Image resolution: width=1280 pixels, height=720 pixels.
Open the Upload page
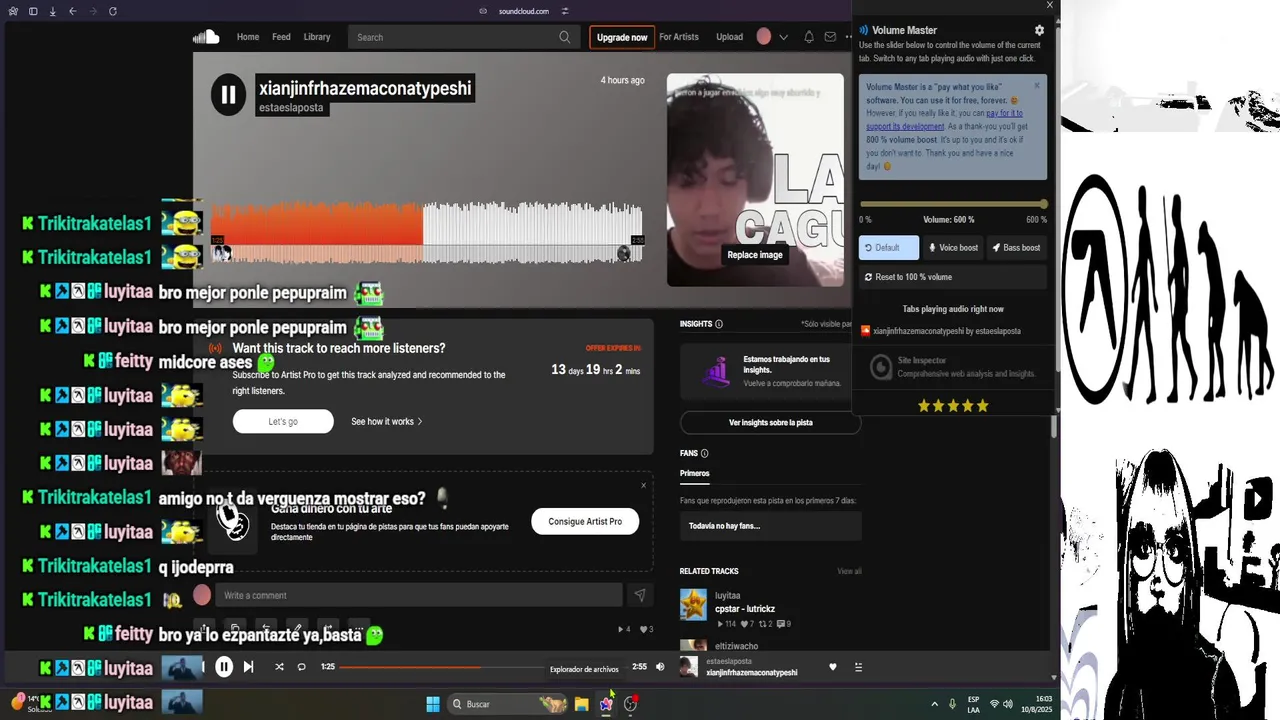click(x=730, y=37)
